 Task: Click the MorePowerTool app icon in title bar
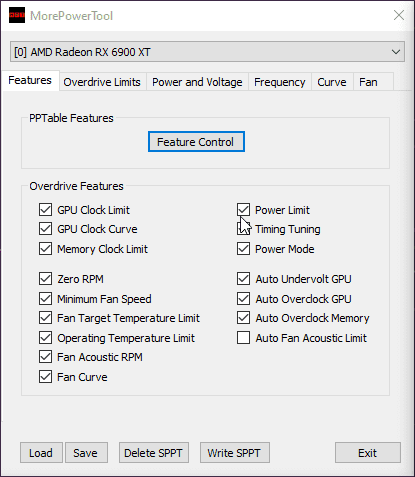tap(17, 15)
